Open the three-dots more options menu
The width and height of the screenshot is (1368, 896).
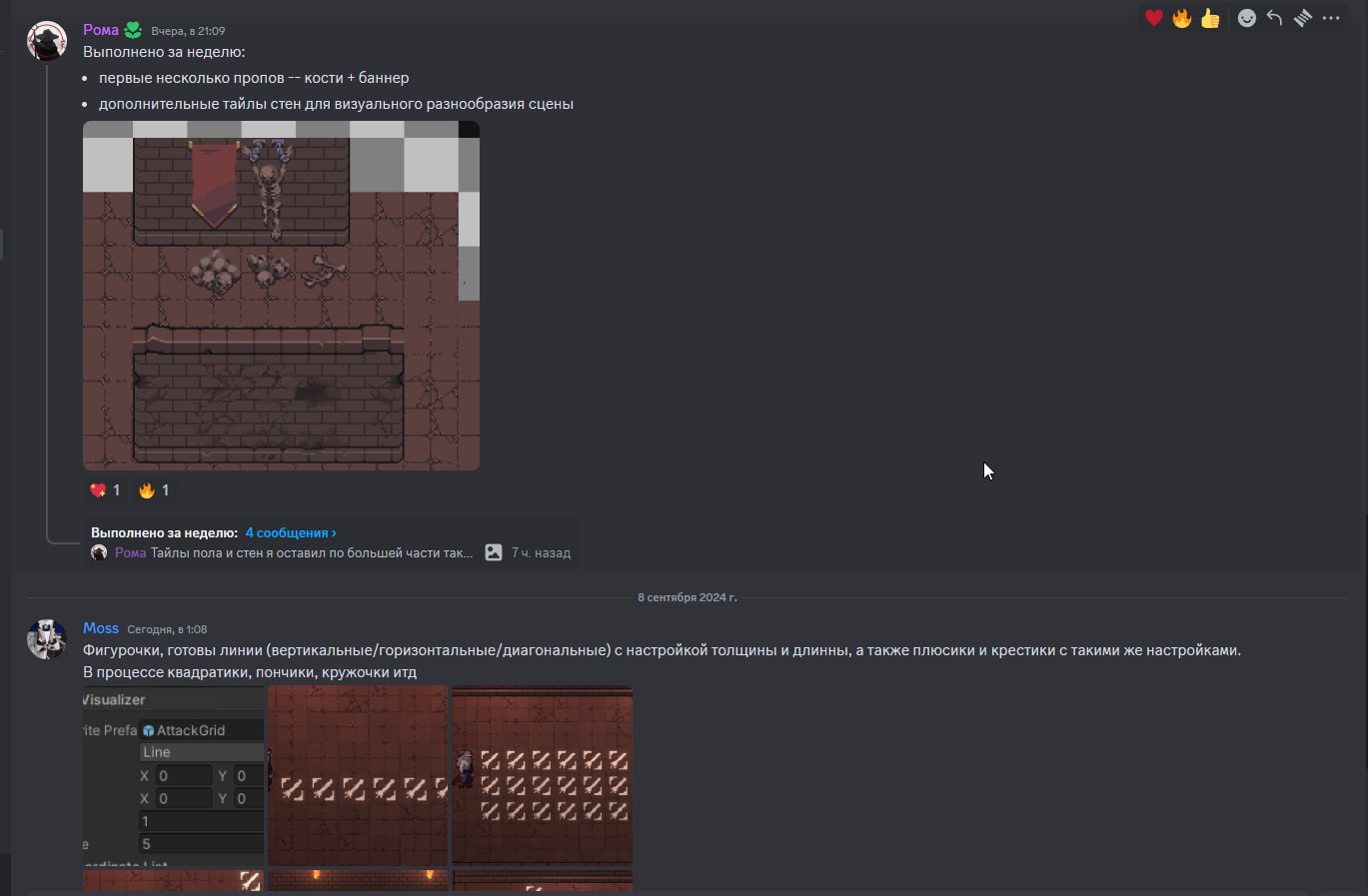1331,18
